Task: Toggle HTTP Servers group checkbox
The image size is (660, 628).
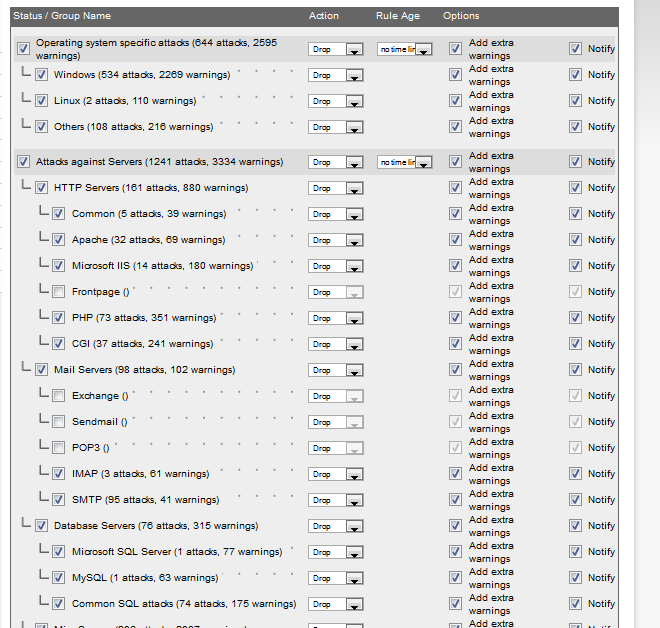Action: tap(41, 188)
